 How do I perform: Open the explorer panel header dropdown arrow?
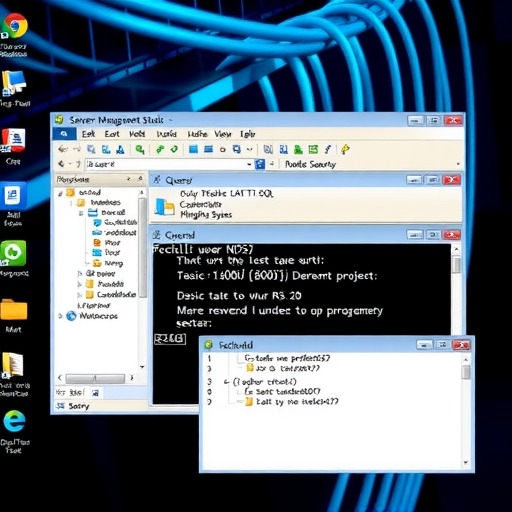129,179
